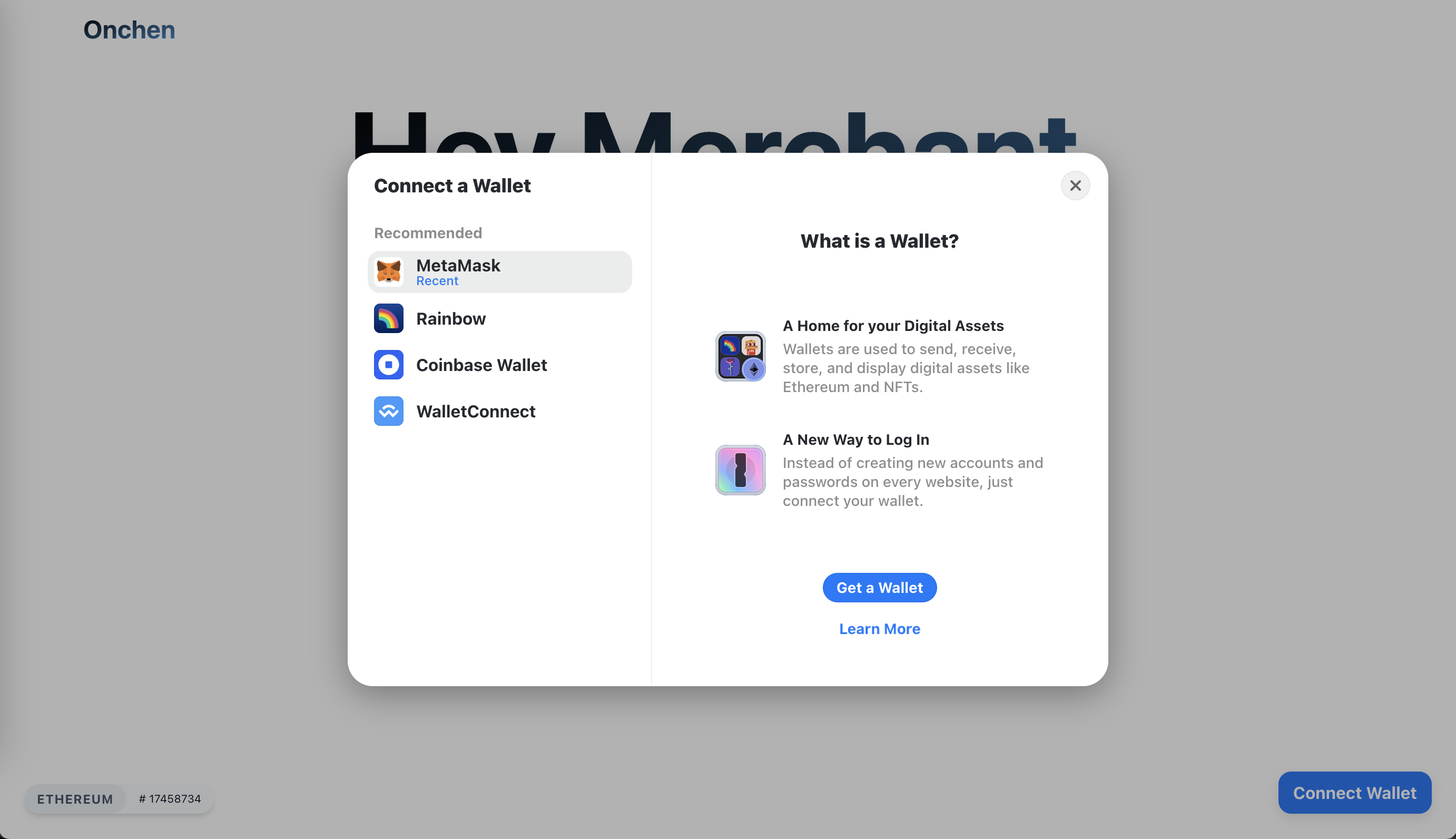The image size is (1456, 839).
Task: Click the WalletConnect logo icon
Action: 389,412
